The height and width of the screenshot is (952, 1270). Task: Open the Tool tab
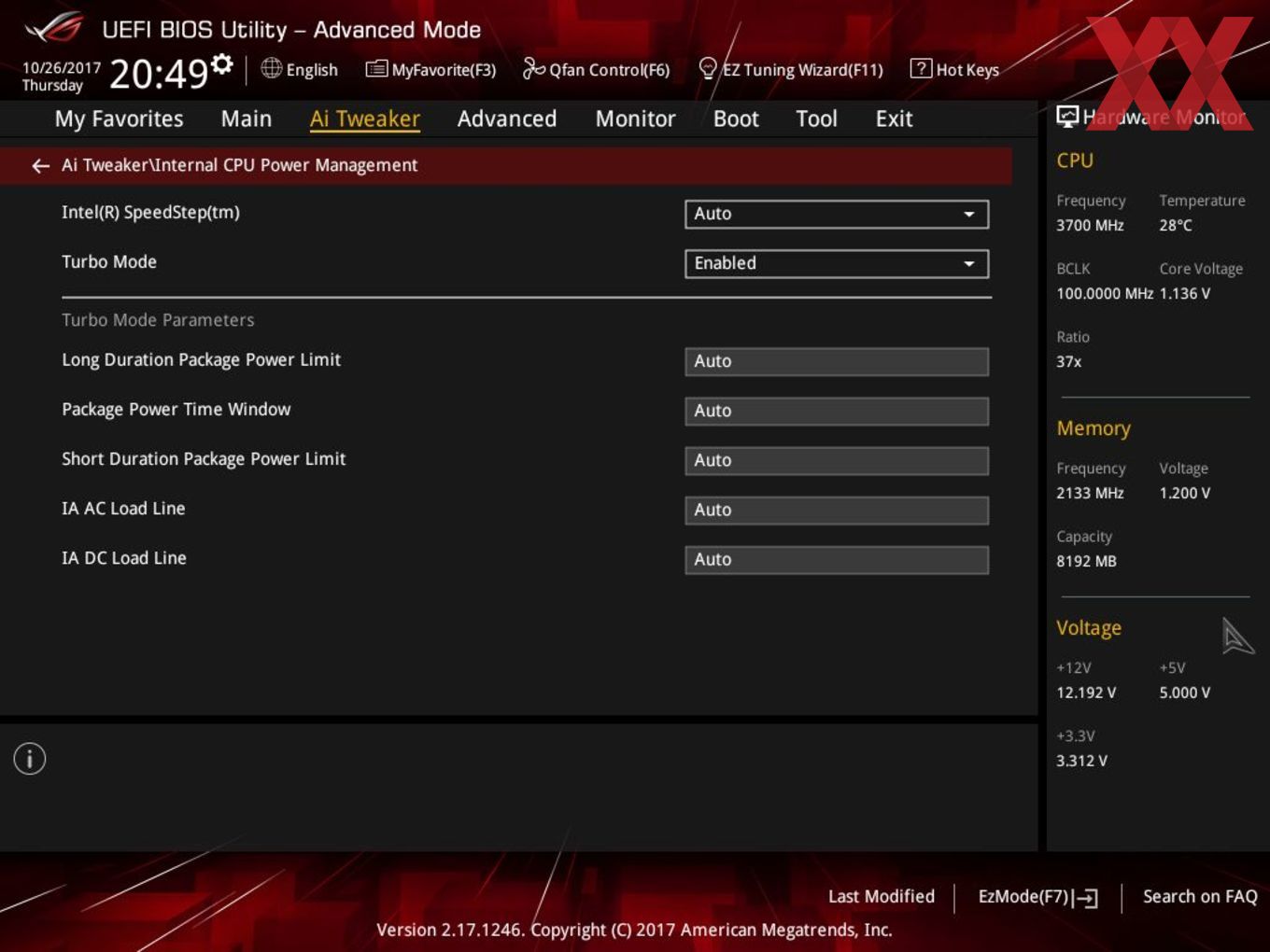pyautogui.click(x=817, y=119)
